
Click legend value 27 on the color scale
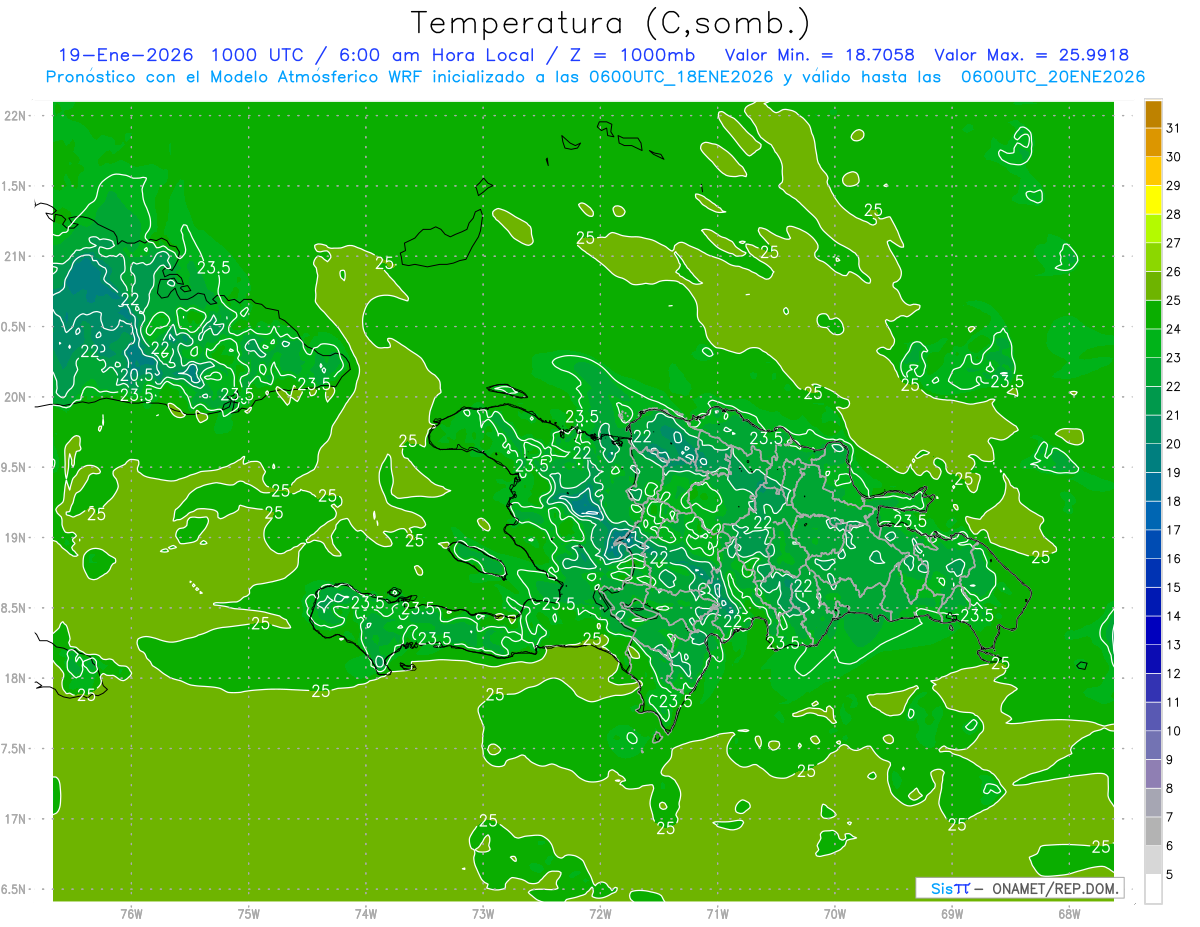1174,243
